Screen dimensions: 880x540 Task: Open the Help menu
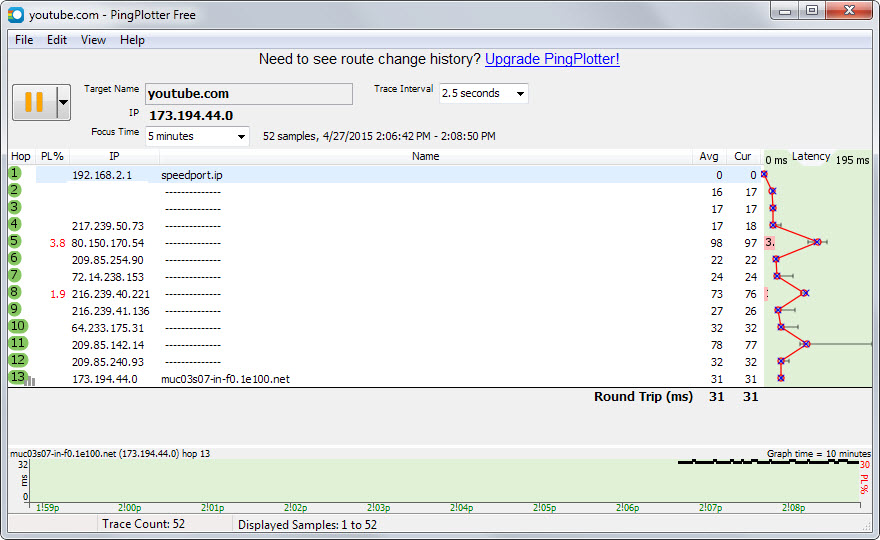point(132,40)
